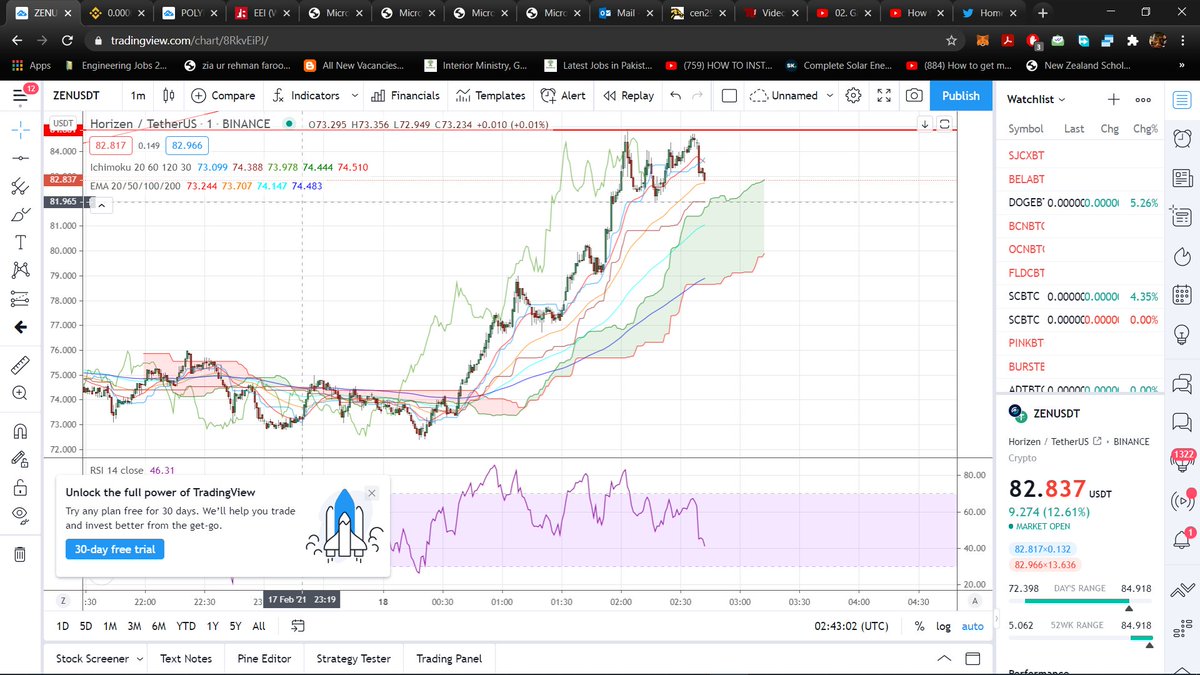The height and width of the screenshot is (675, 1200).
Task: Open the Engineering Jobs bookmark
Action: [116, 65]
